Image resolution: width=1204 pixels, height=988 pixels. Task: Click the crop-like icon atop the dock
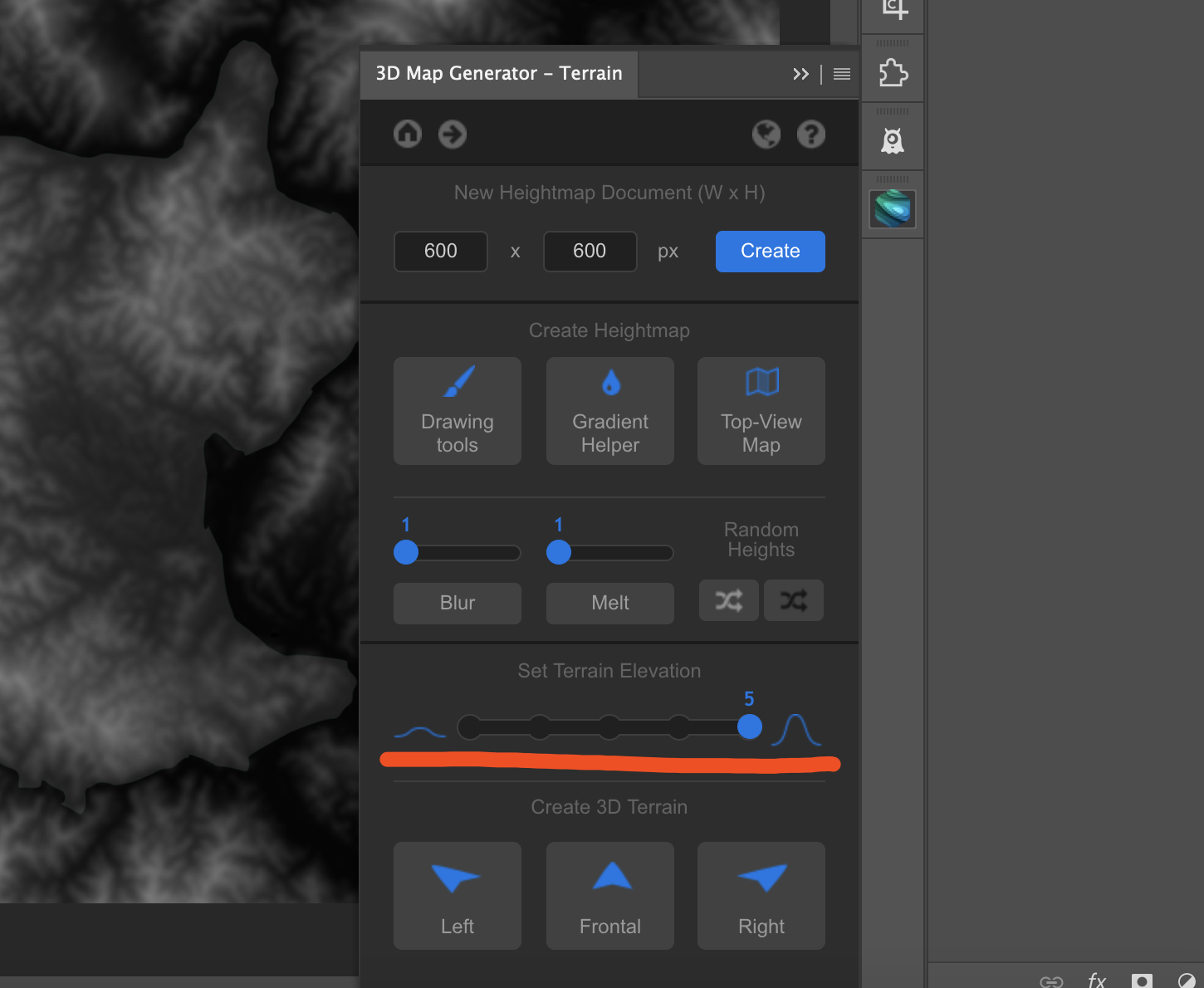(894, 9)
